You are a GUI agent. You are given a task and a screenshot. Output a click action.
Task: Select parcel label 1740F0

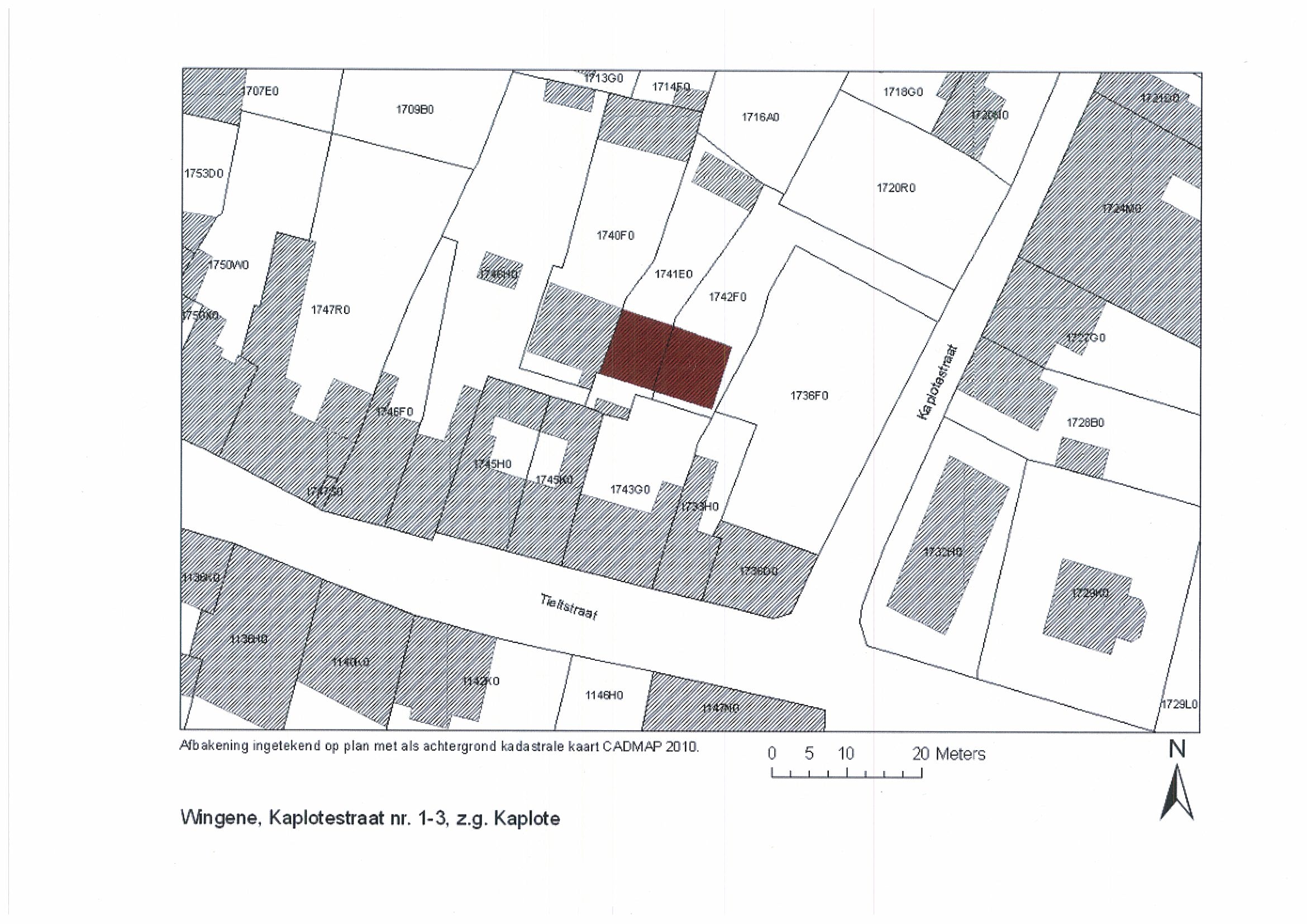pos(616,235)
